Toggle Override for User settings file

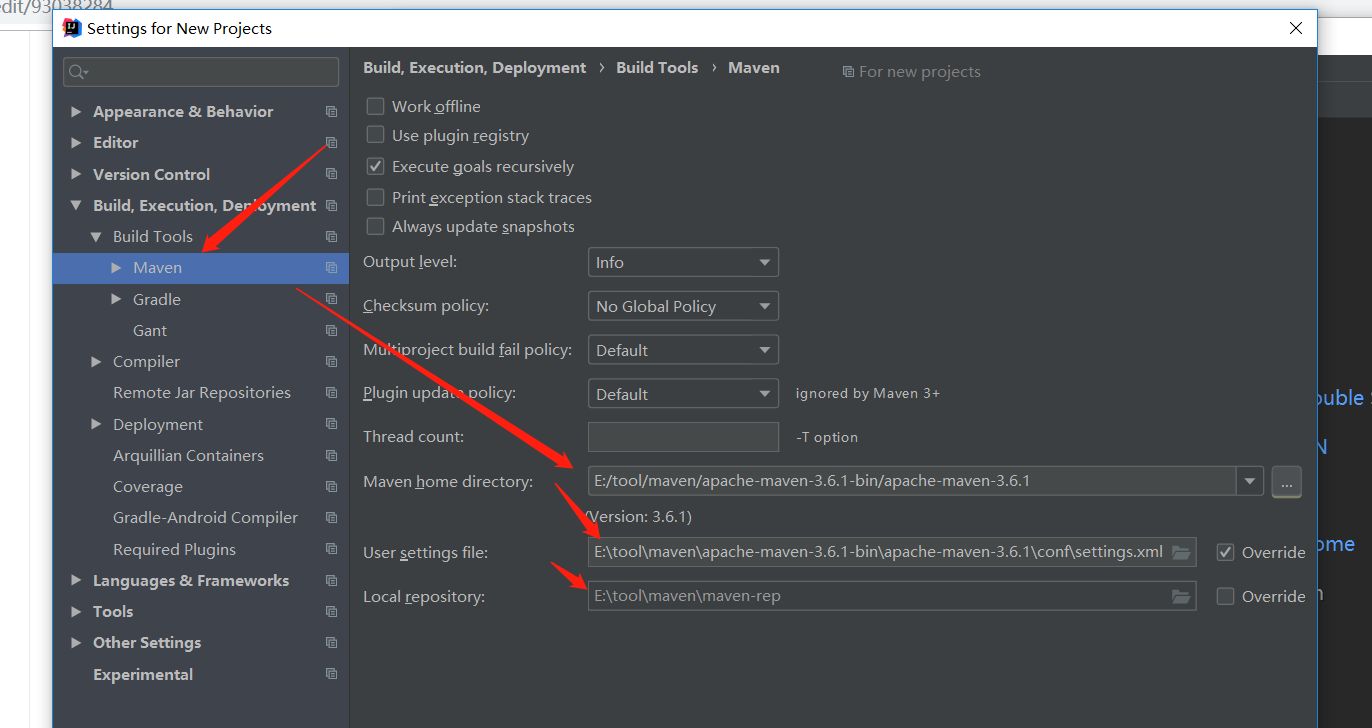coord(1225,552)
